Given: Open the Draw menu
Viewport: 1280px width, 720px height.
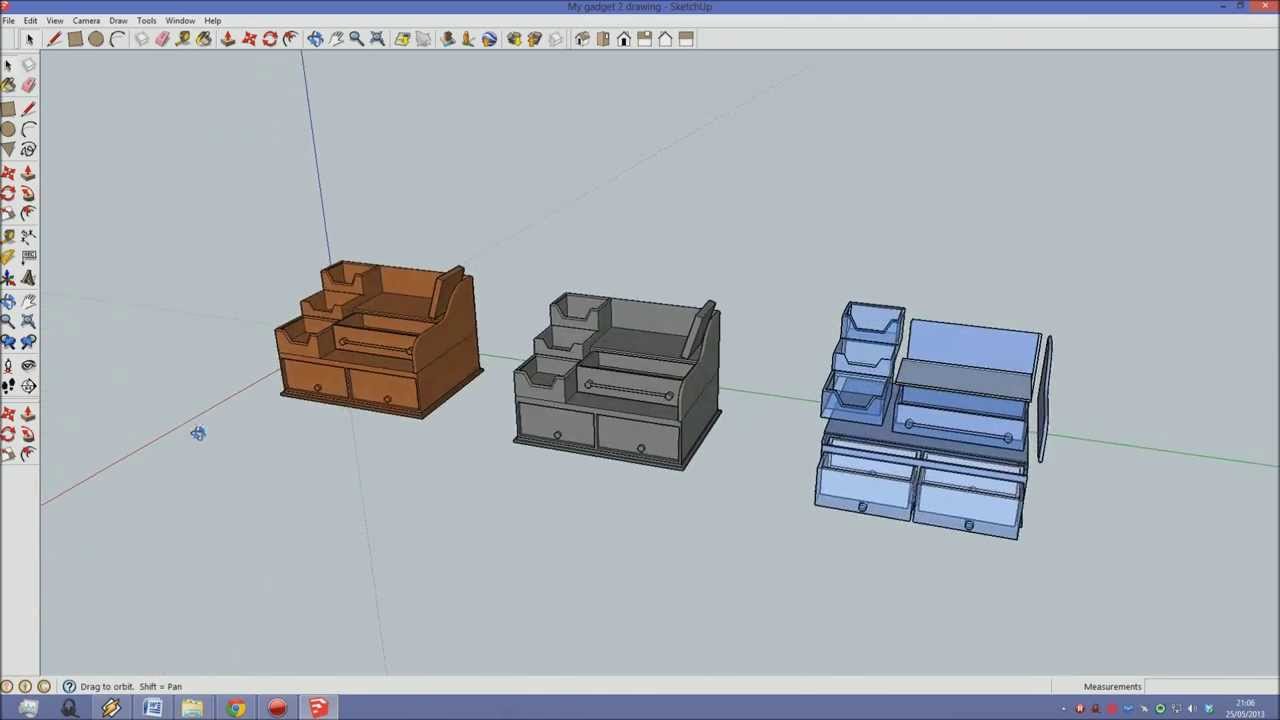Looking at the screenshot, I should pos(118,20).
